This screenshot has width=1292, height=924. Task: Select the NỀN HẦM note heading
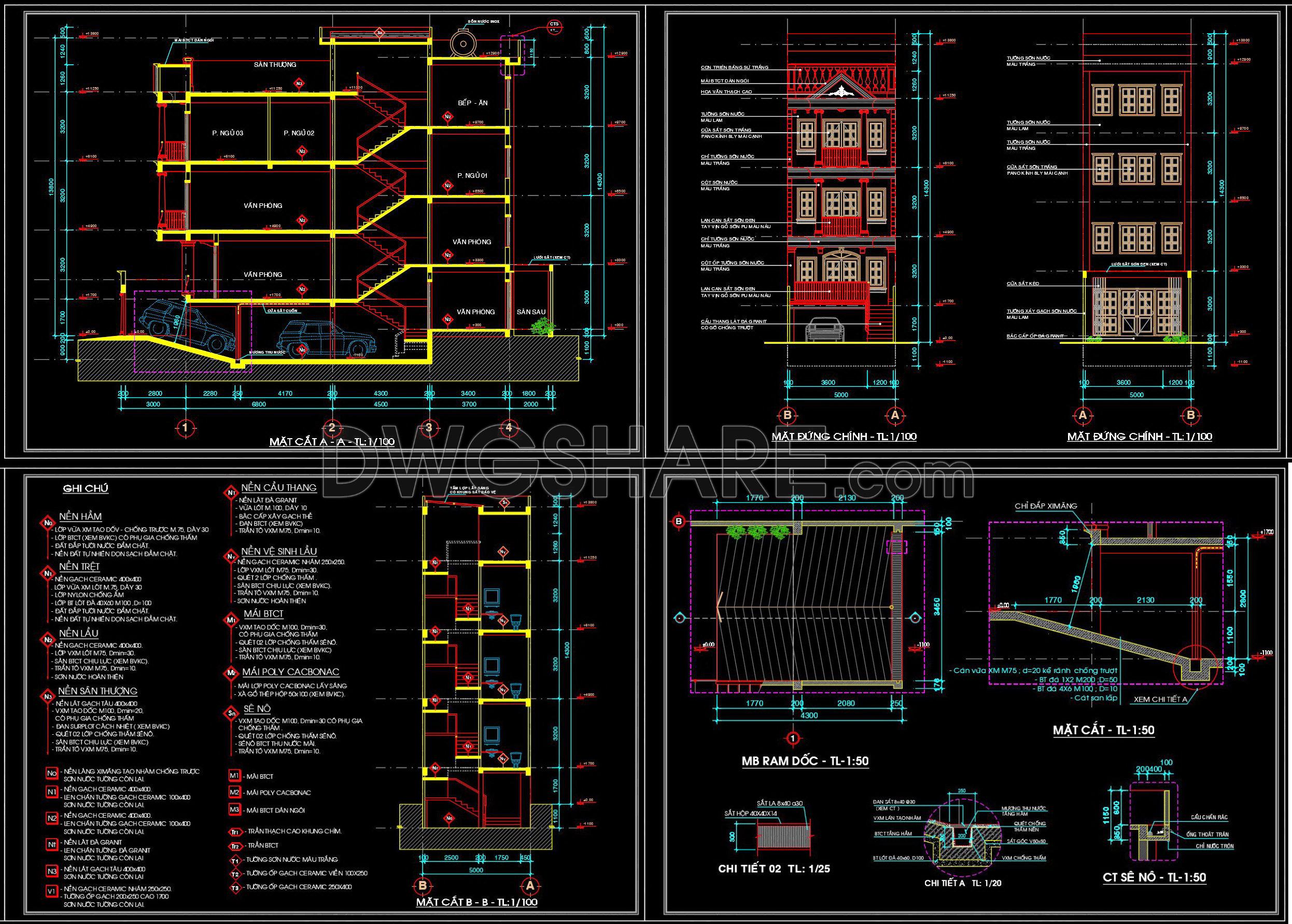tap(80, 516)
